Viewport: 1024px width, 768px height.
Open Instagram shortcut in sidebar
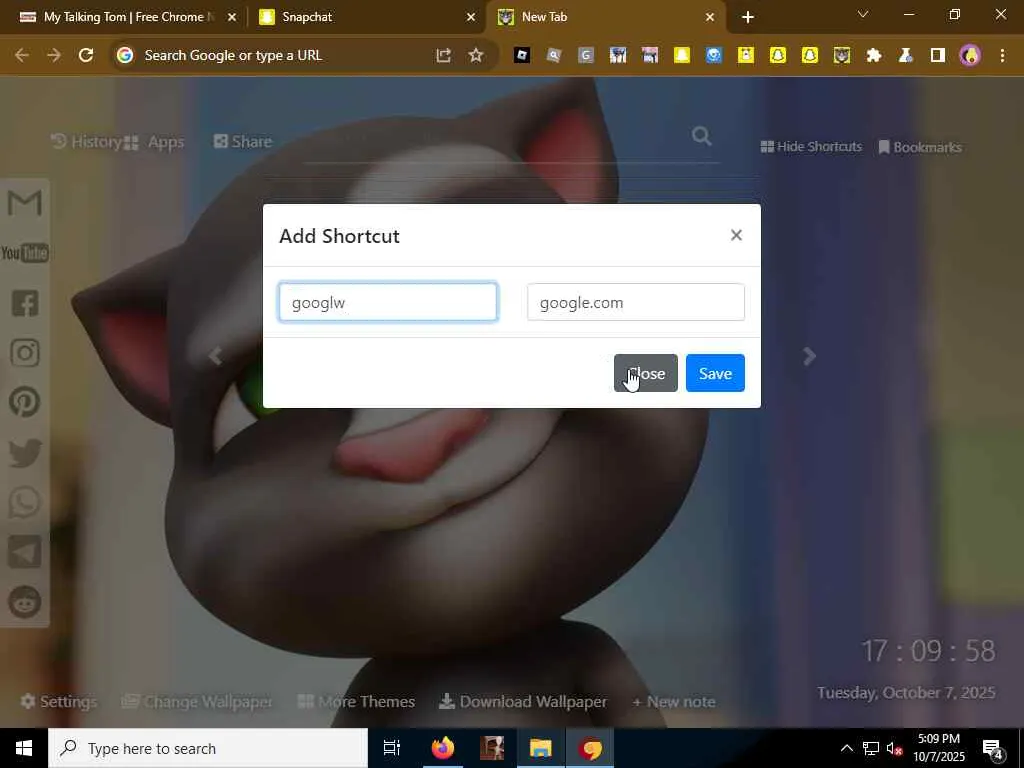[25, 353]
